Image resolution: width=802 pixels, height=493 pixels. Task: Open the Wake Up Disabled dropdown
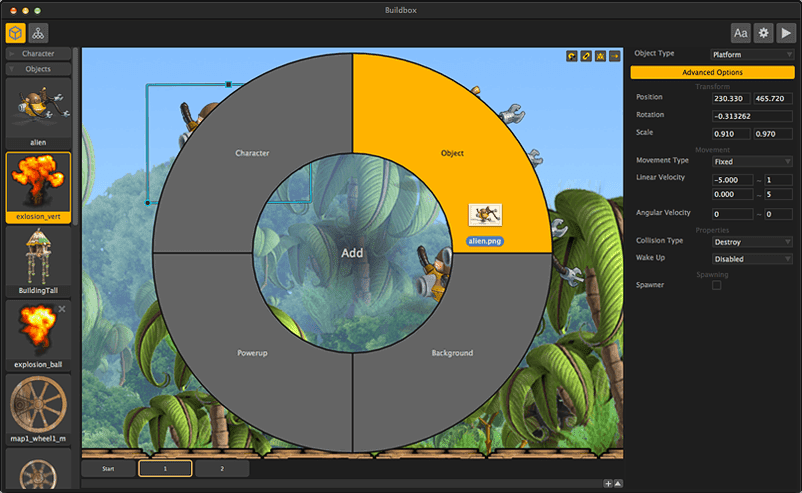click(x=752, y=259)
